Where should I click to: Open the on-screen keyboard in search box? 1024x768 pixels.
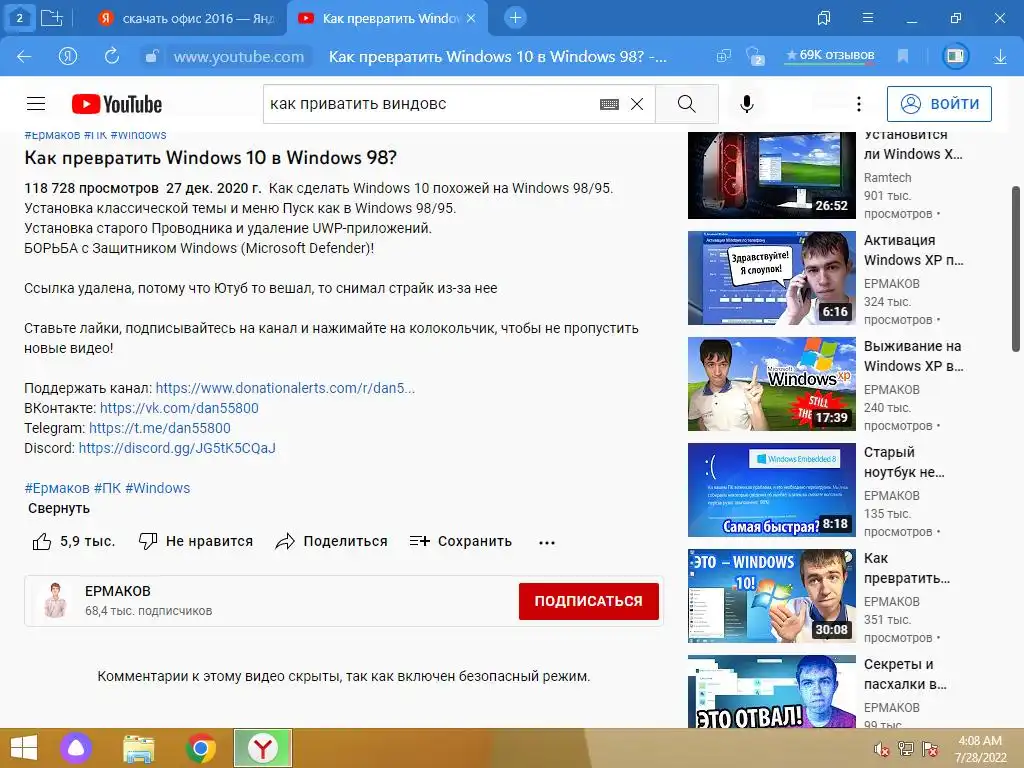coord(609,104)
